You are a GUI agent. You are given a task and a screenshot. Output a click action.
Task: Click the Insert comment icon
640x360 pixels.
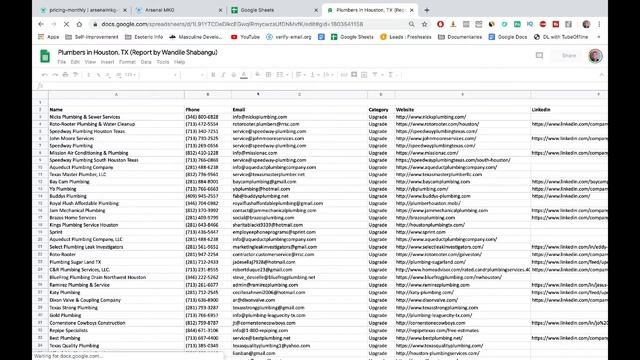[354, 75]
